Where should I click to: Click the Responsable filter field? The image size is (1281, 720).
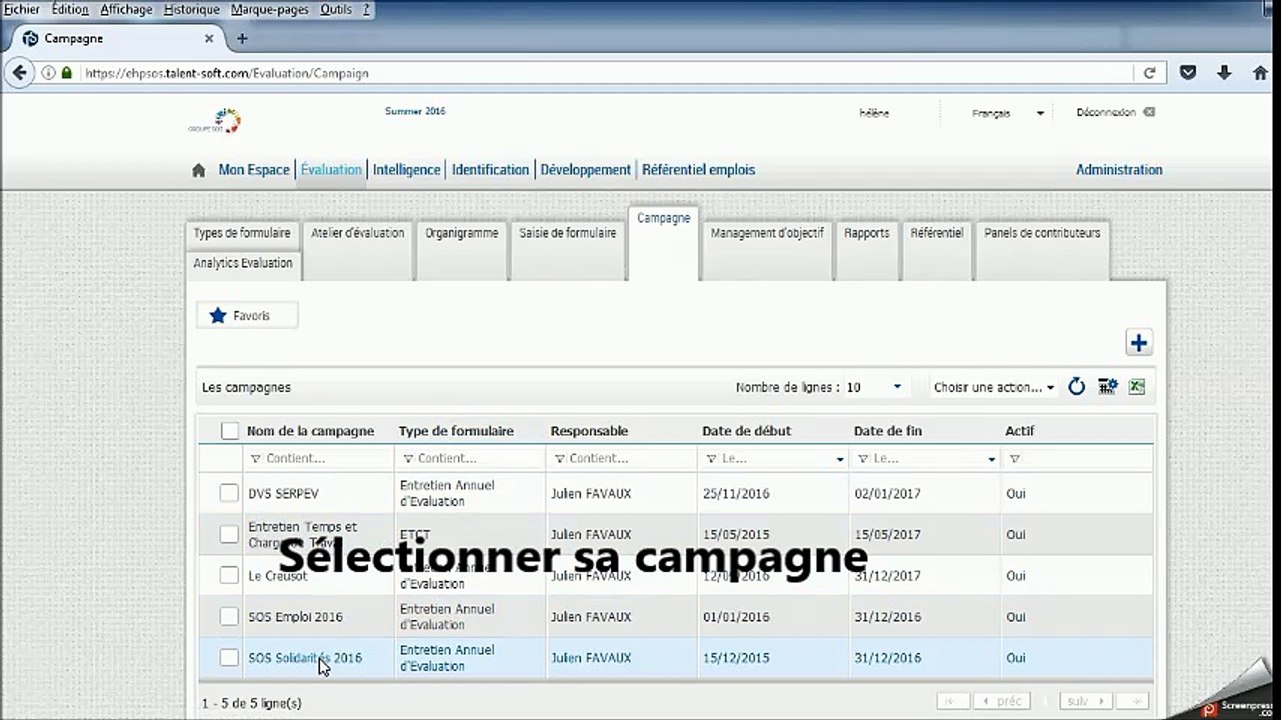click(x=621, y=459)
